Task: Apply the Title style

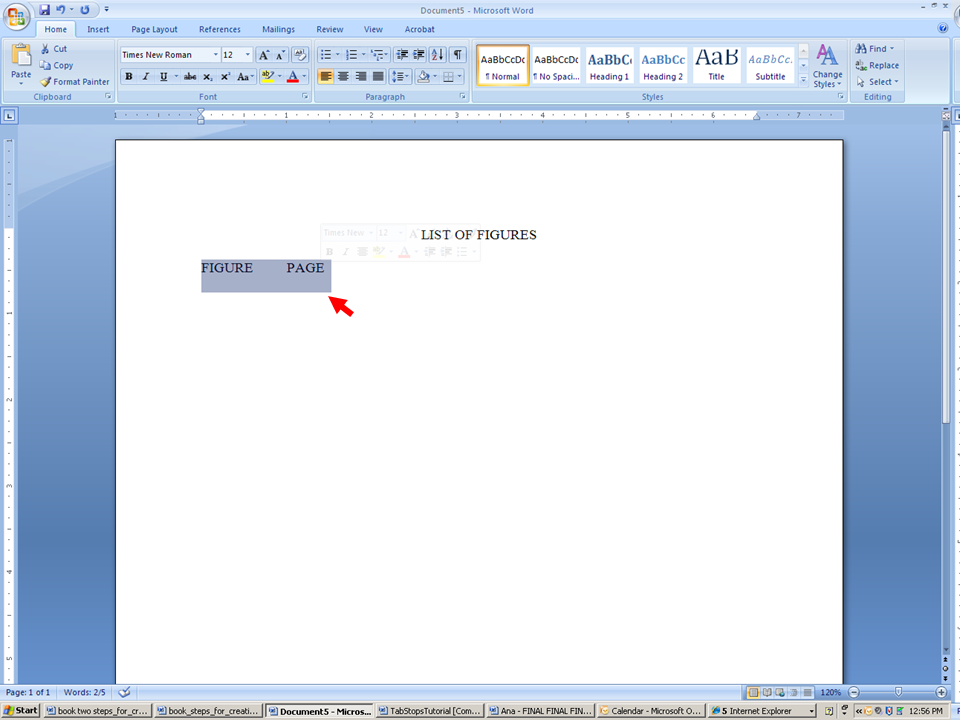Action: 716,66
